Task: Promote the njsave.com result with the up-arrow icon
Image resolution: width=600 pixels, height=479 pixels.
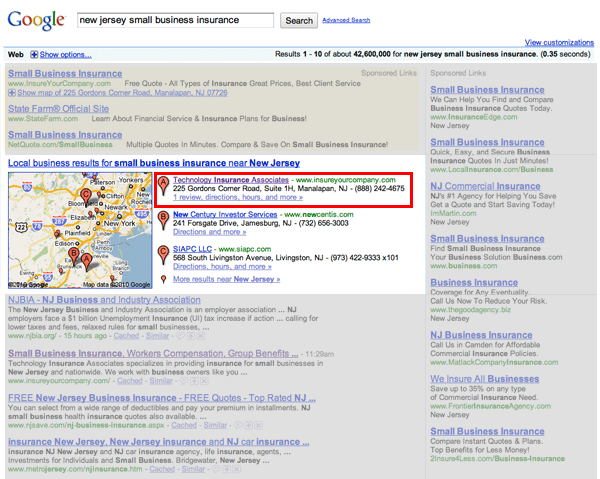Action: click(x=248, y=425)
